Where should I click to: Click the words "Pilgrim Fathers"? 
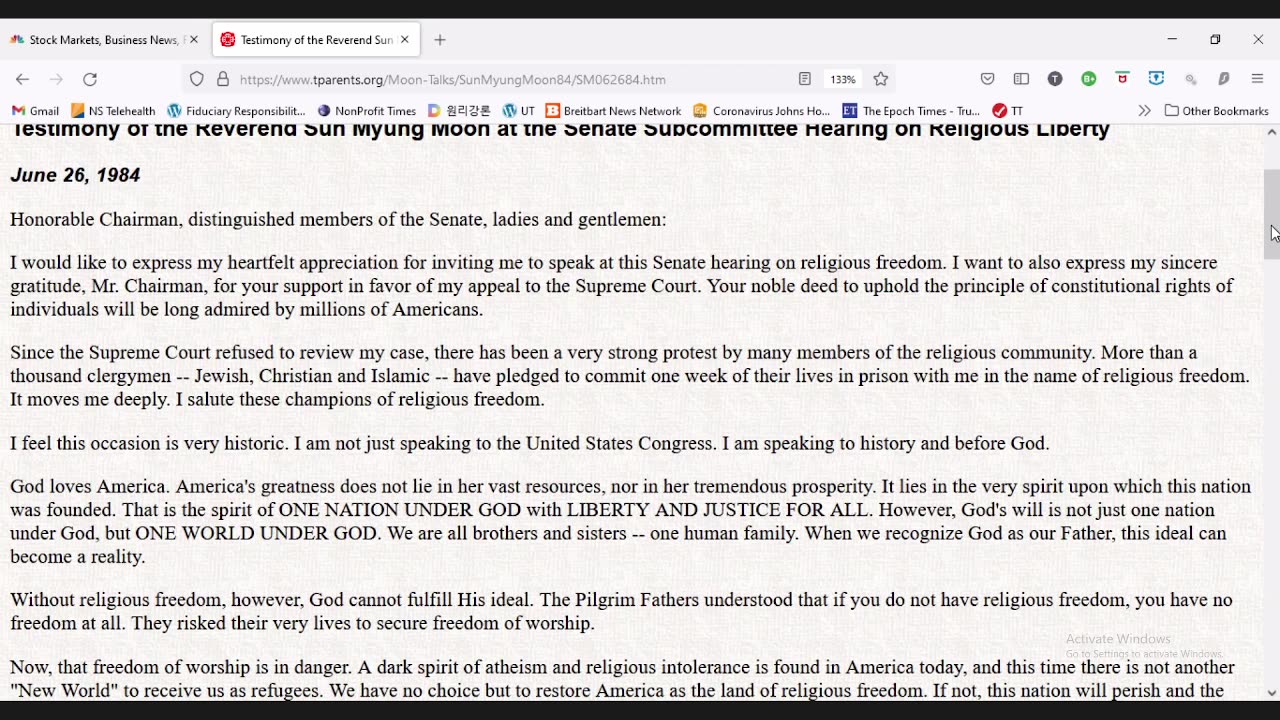coord(637,600)
